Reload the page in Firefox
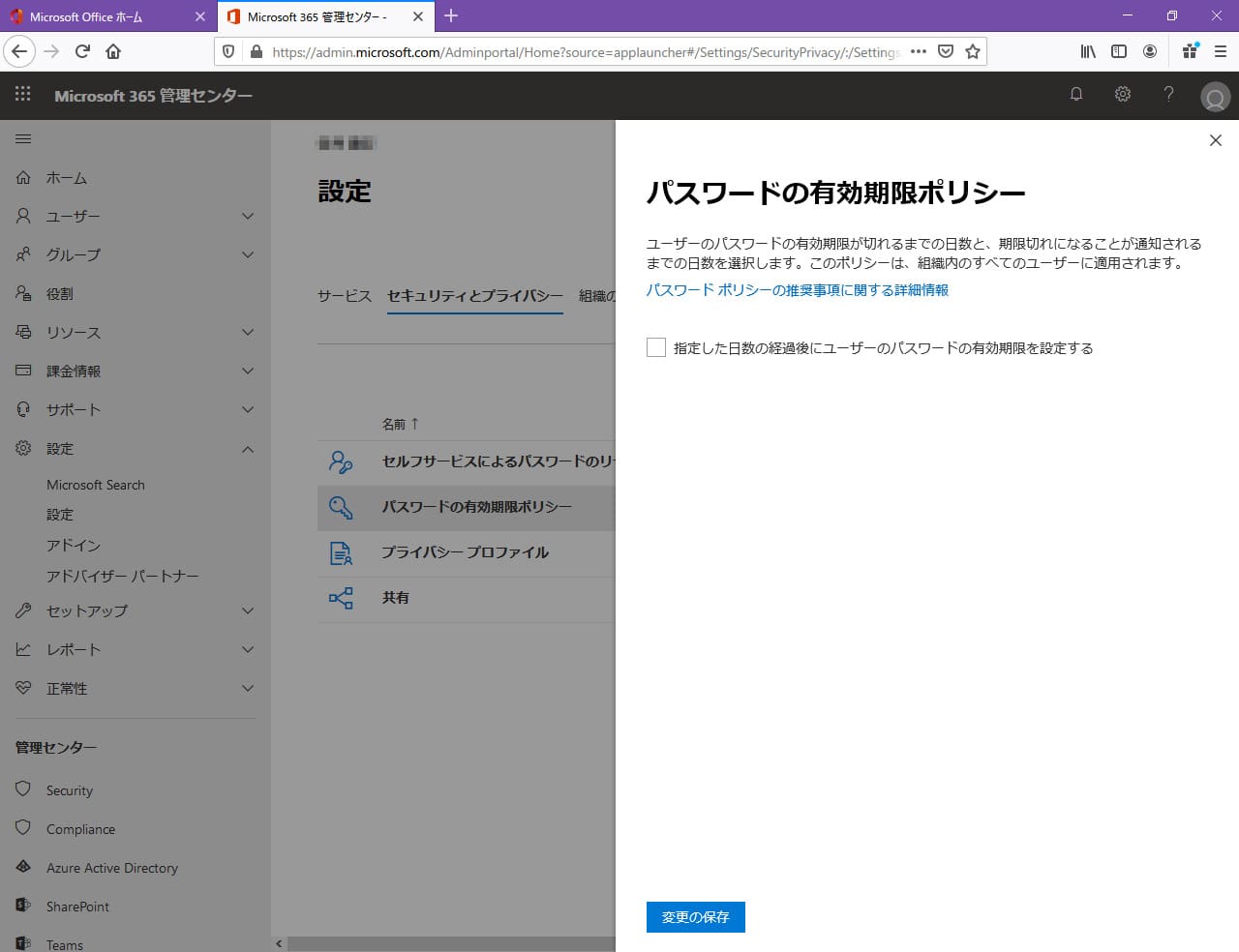 click(x=82, y=51)
